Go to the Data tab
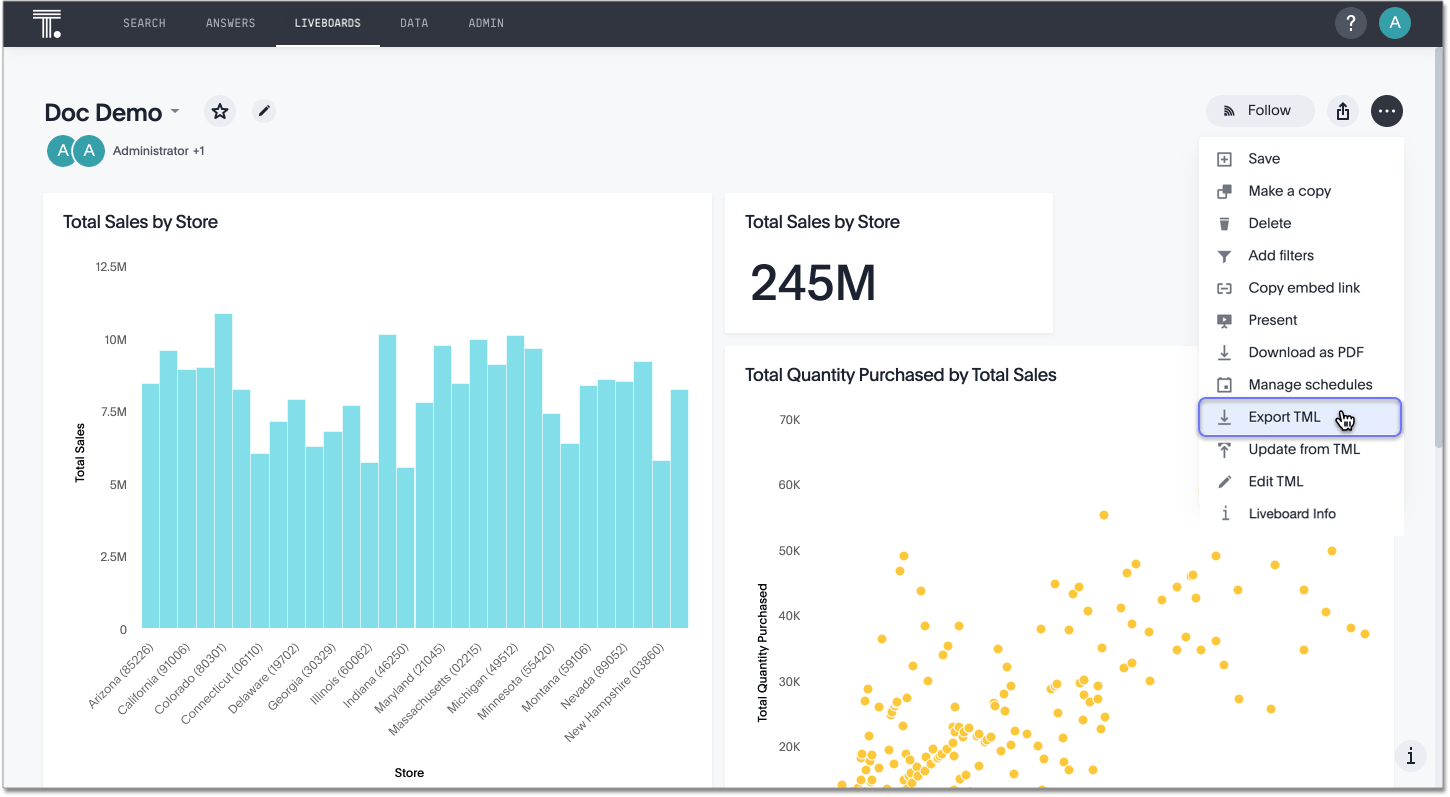The height and width of the screenshot is (797, 1450). pyautogui.click(x=414, y=23)
